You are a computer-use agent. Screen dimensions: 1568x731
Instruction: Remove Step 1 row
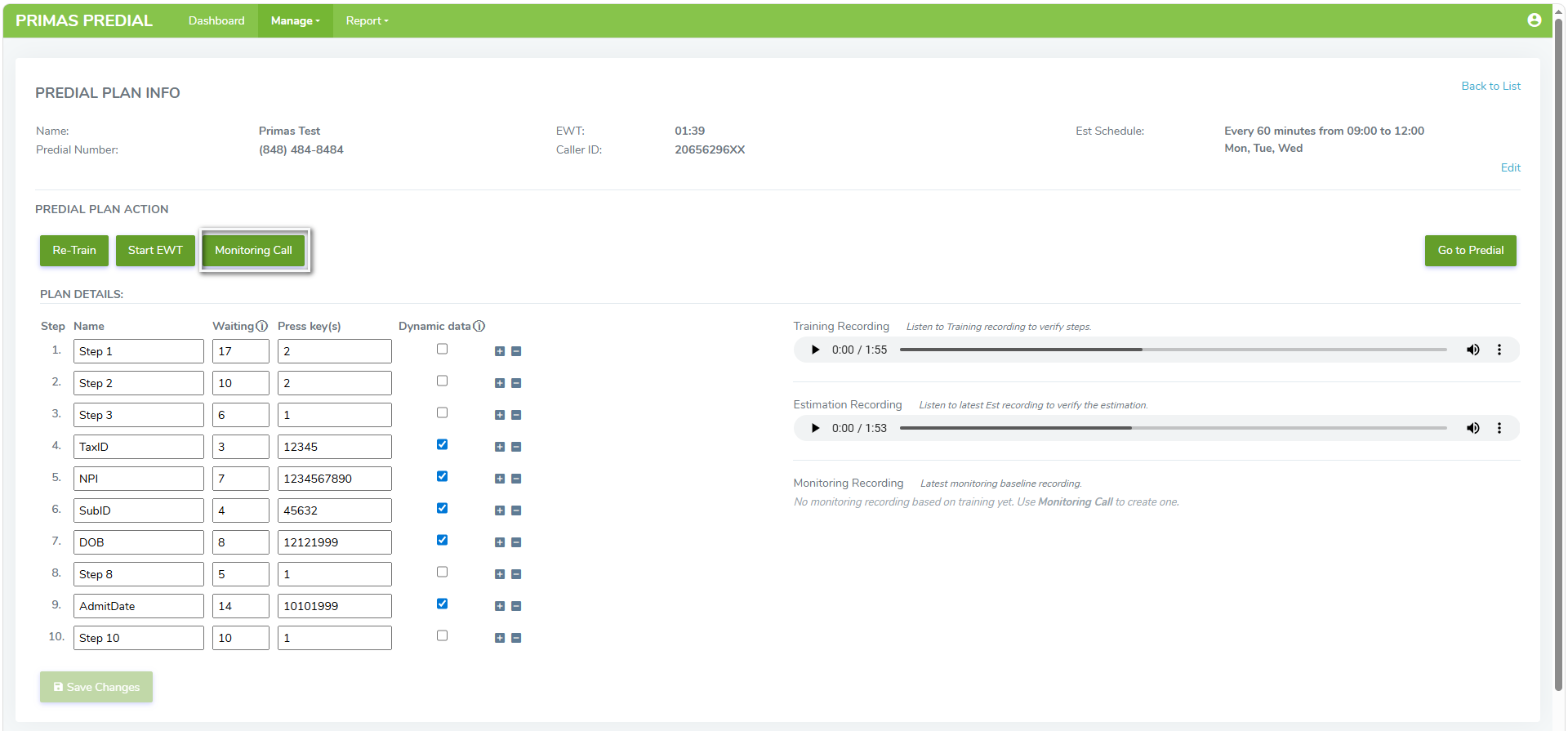[516, 351]
